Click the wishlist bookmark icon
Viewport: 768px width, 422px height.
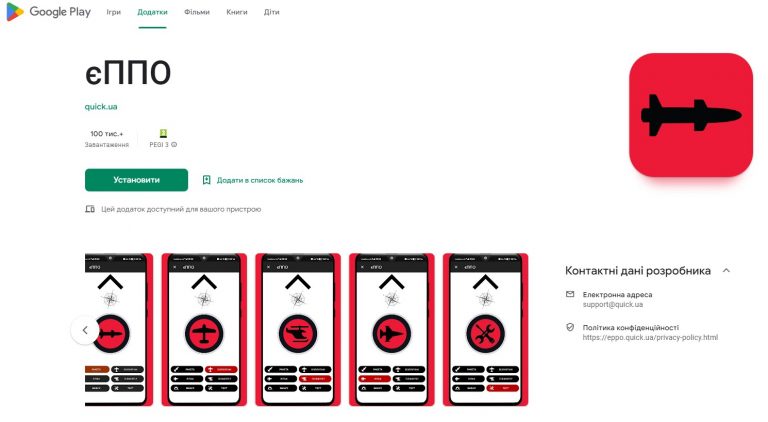[x=207, y=180]
